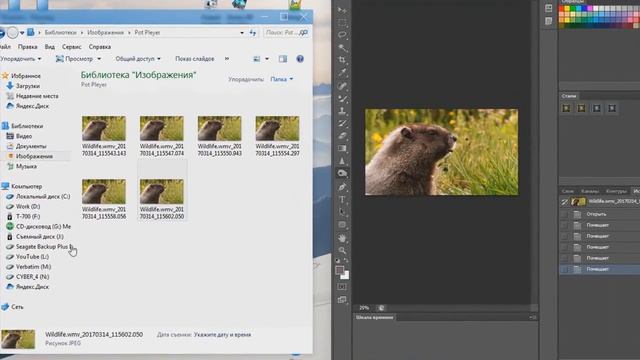Select the Rectangle shape tool

point(342,224)
